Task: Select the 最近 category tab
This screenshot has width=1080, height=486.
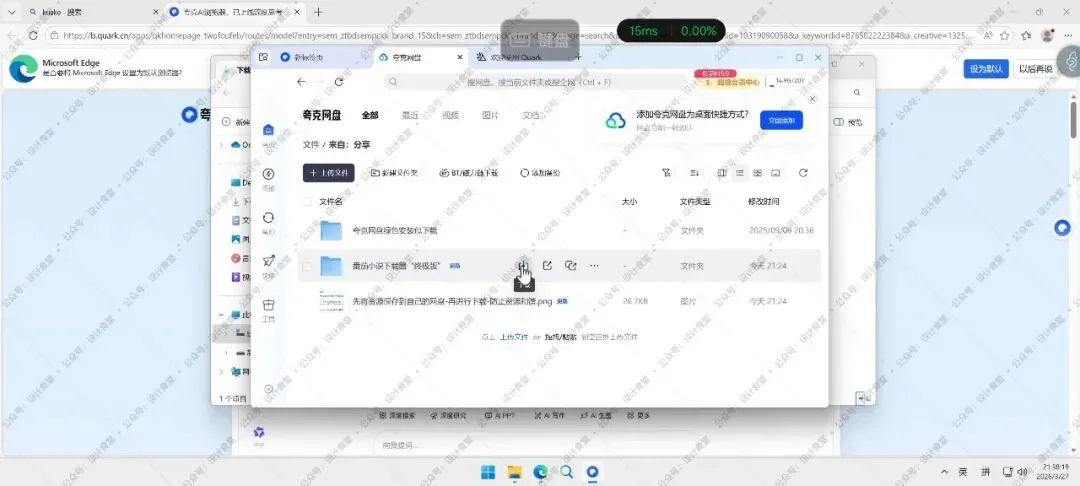Action: point(411,116)
